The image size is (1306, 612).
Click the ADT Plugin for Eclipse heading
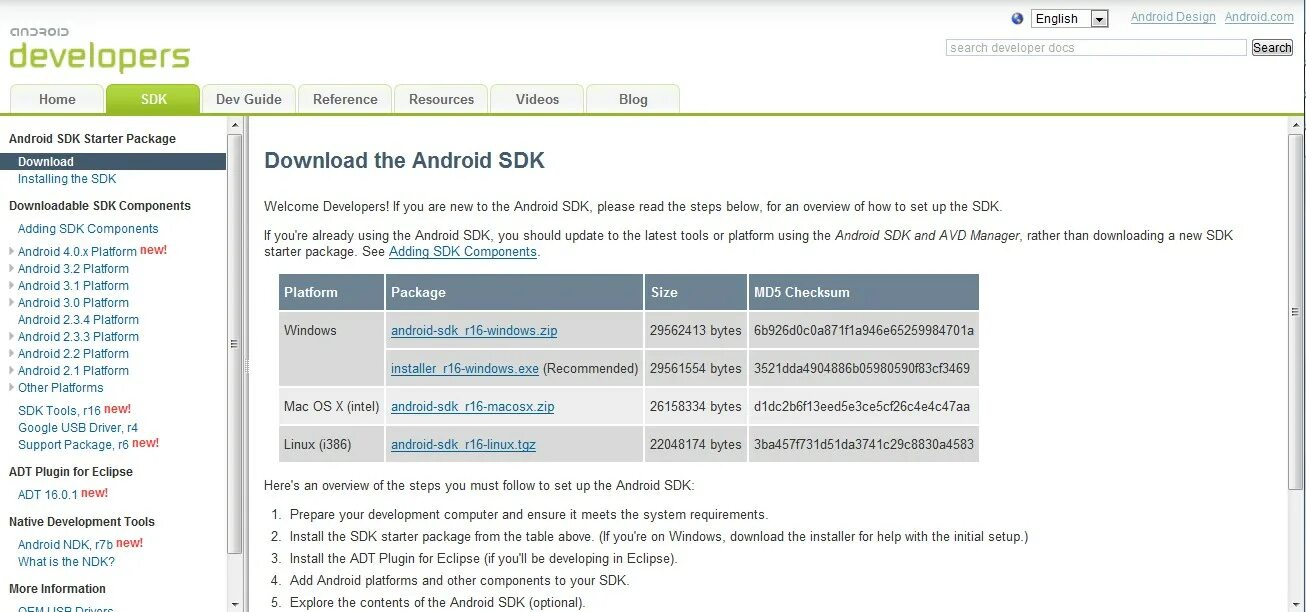[x=71, y=472]
